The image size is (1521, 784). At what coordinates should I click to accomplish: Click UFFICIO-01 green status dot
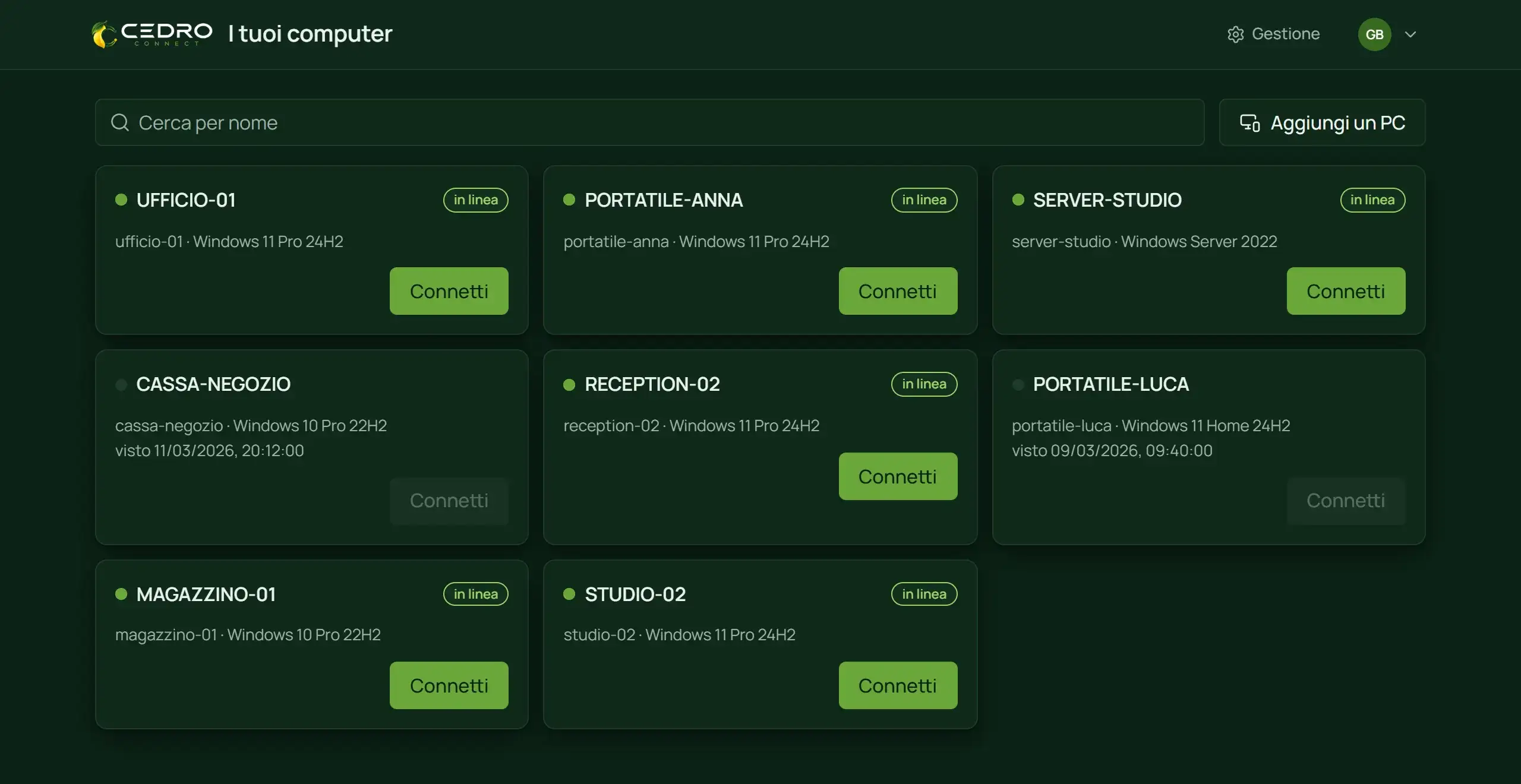(121, 200)
